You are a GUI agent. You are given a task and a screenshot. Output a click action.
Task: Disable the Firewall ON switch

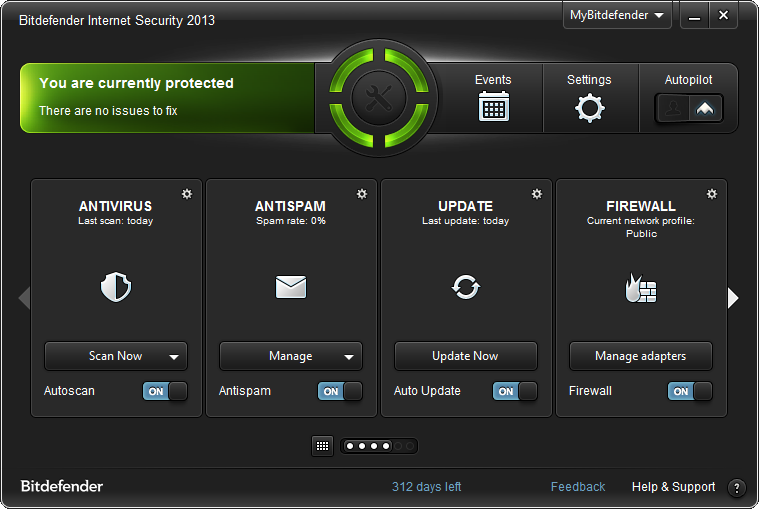(x=690, y=391)
